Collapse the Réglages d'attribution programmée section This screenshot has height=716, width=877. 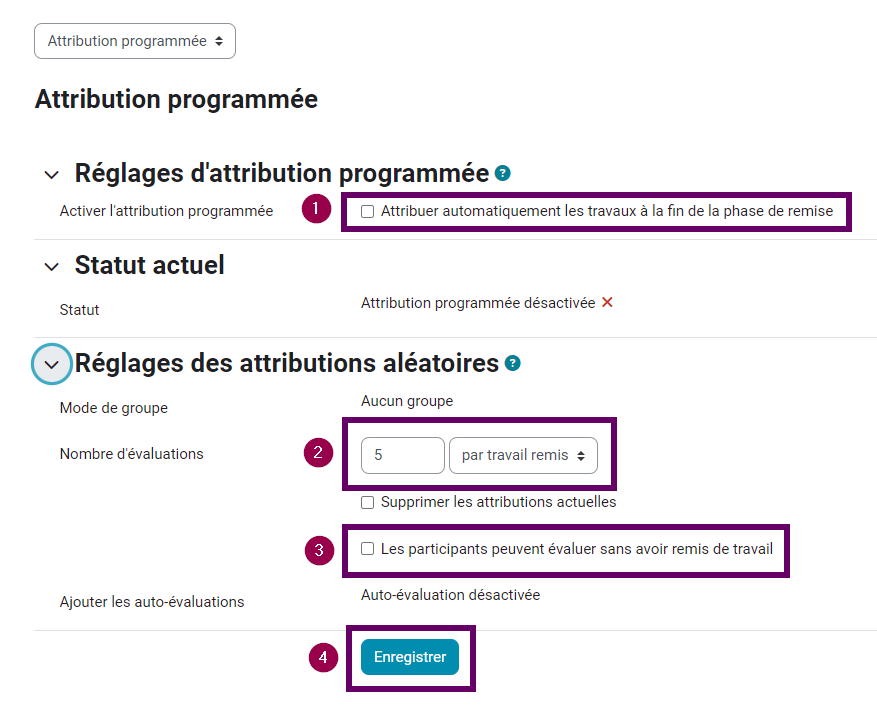point(51,175)
